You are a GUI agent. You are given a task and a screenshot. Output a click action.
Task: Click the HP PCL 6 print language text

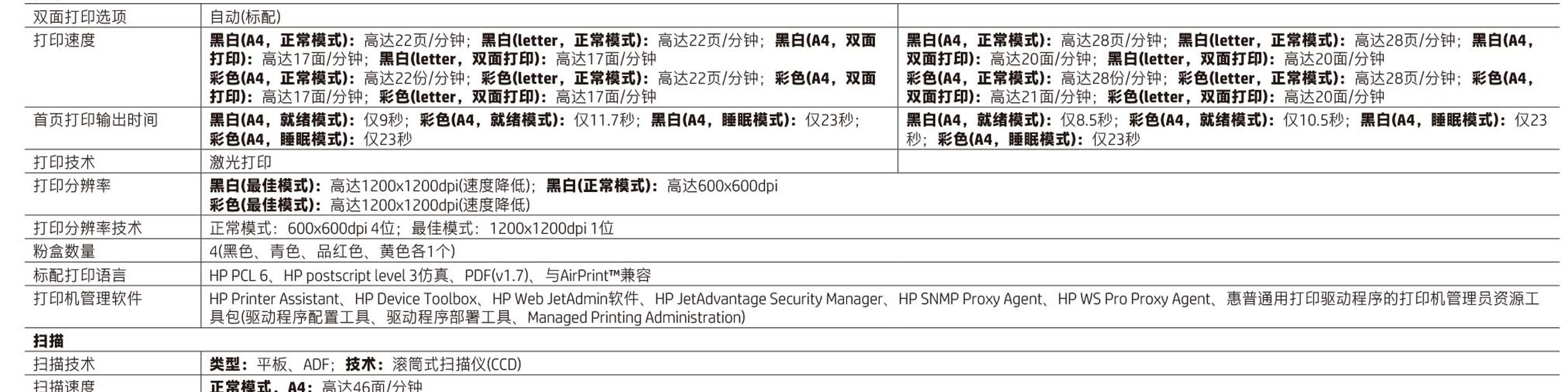click(239, 276)
